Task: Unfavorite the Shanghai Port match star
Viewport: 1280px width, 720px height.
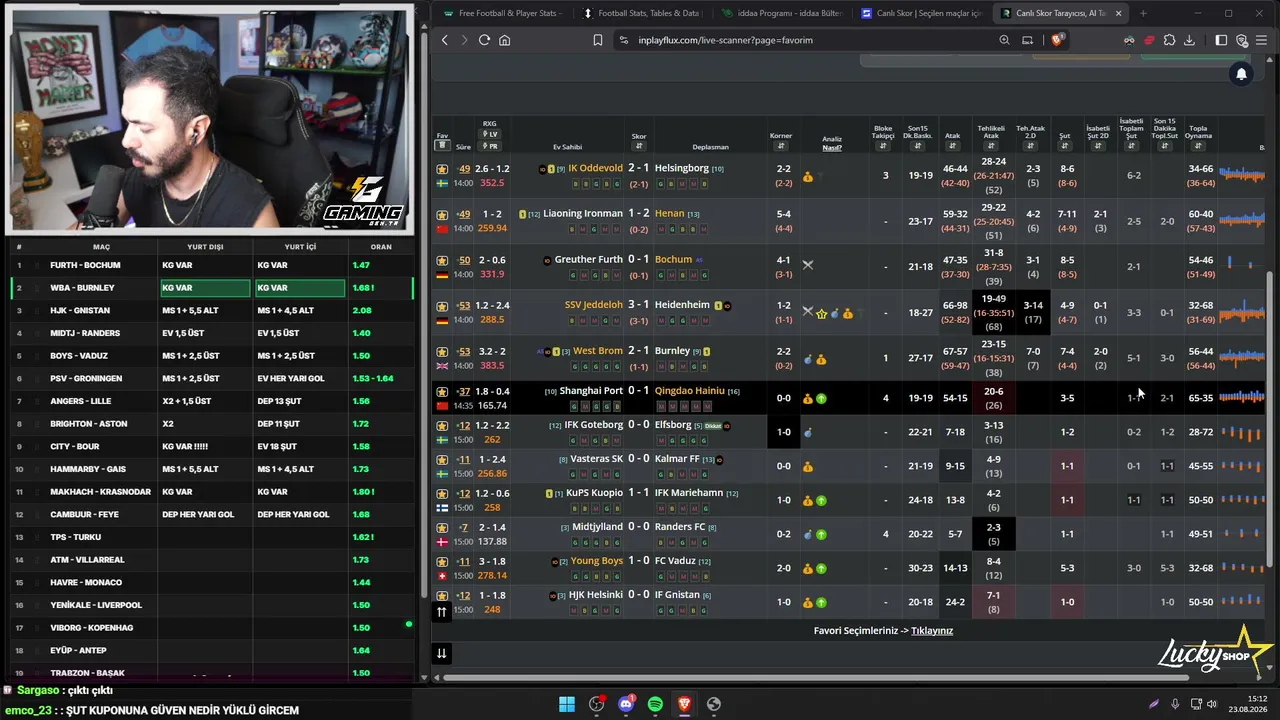Action: point(442,392)
